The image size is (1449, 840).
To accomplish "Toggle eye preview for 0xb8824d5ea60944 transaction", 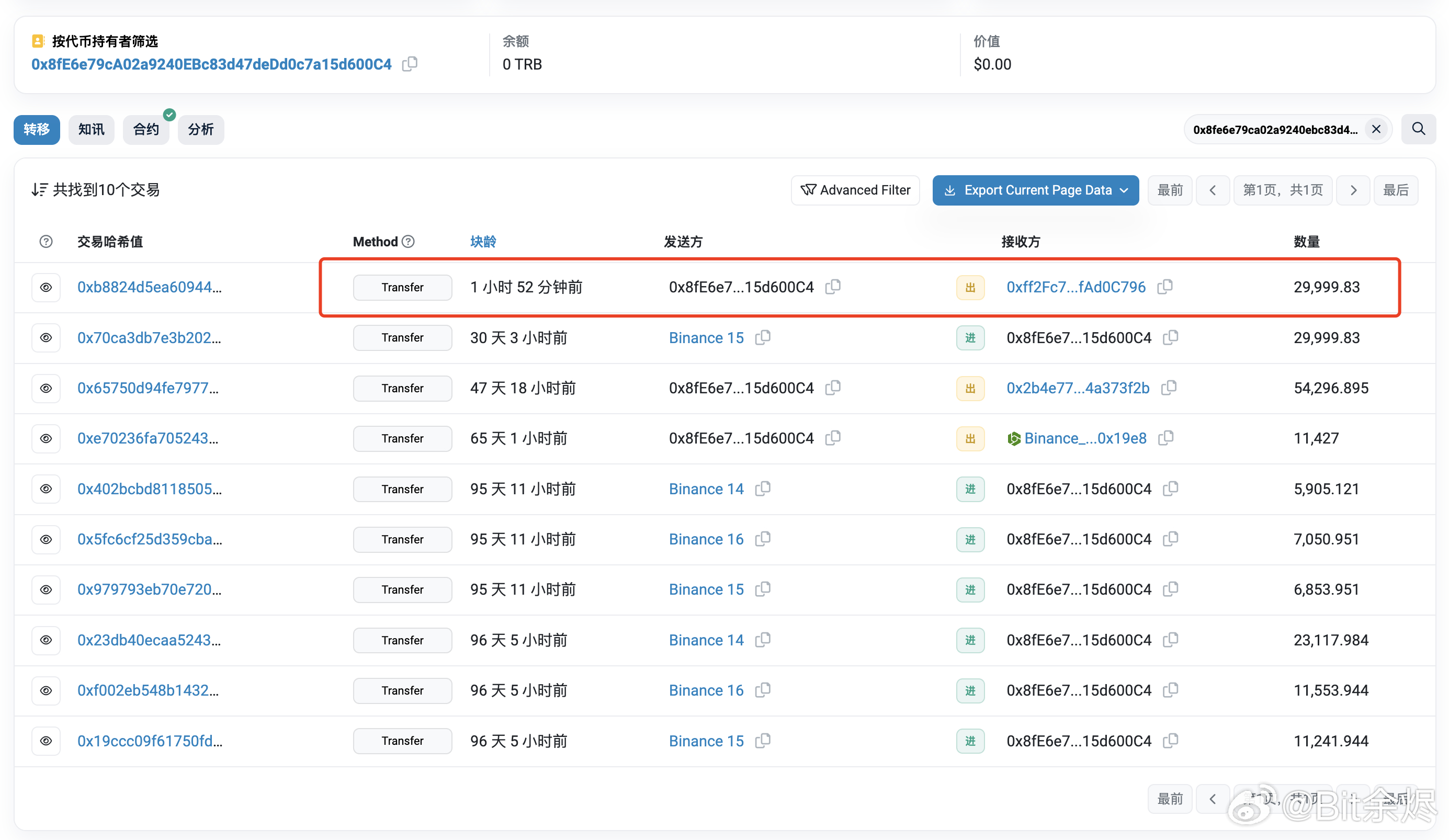I will pyautogui.click(x=46, y=287).
